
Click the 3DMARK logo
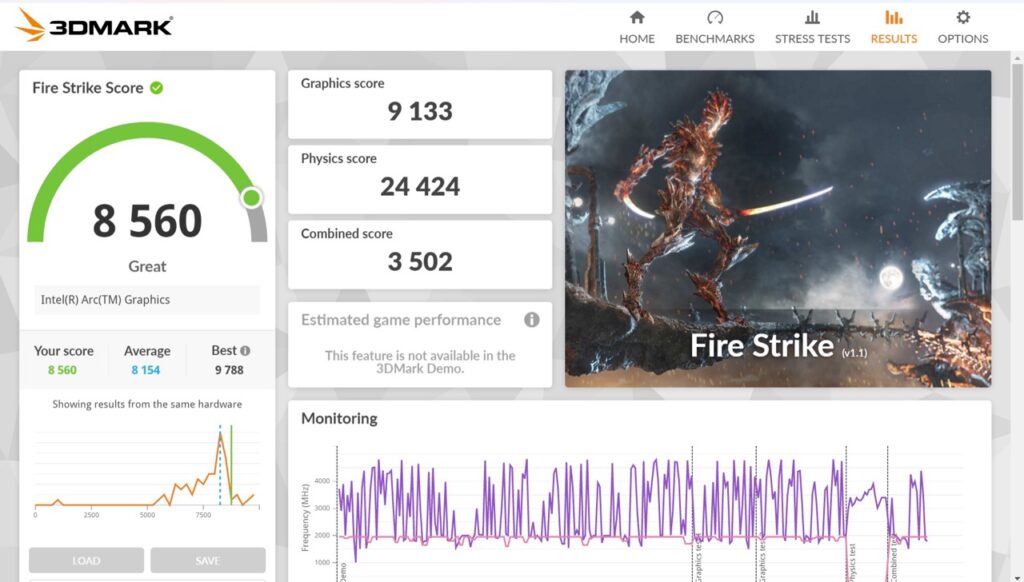coord(90,25)
